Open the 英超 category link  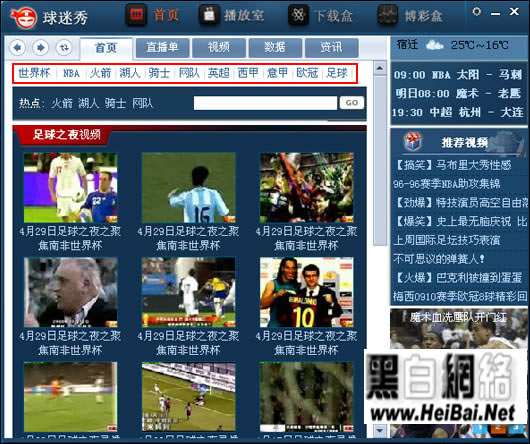pyautogui.click(x=218, y=73)
